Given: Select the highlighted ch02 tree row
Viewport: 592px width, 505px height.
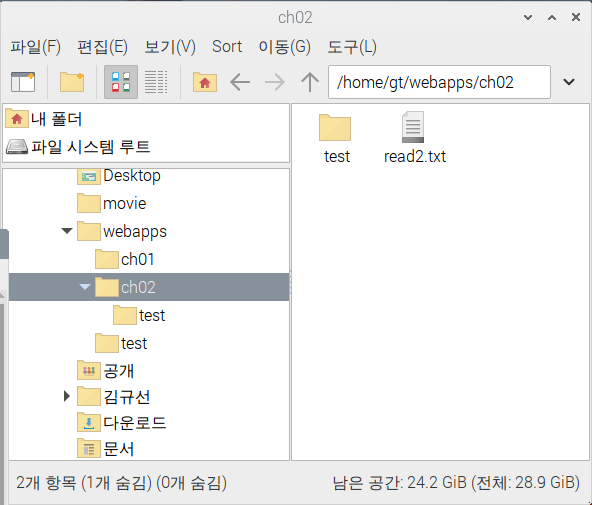Looking at the screenshot, I should click(149, 287).
